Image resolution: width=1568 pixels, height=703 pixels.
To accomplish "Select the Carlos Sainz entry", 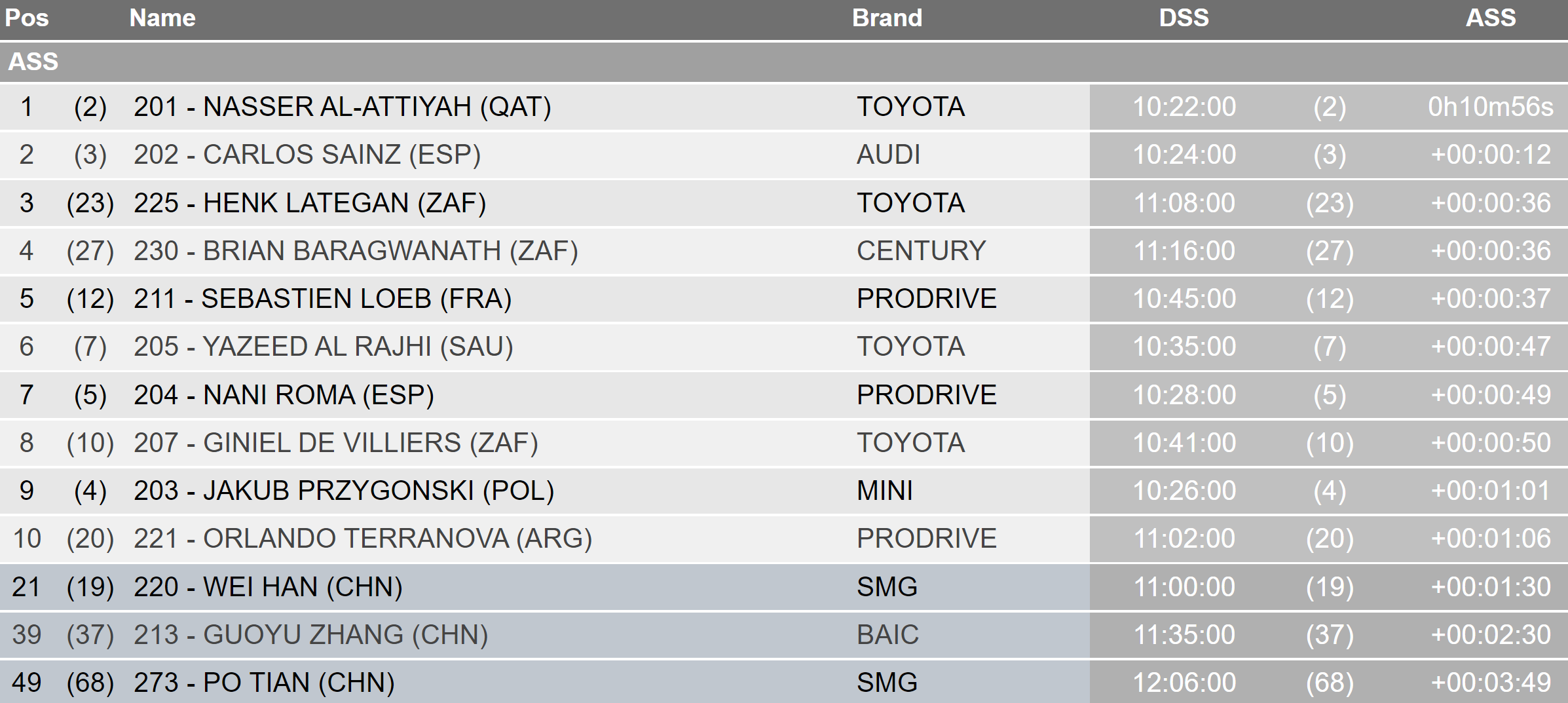I will tap(307, 155).
